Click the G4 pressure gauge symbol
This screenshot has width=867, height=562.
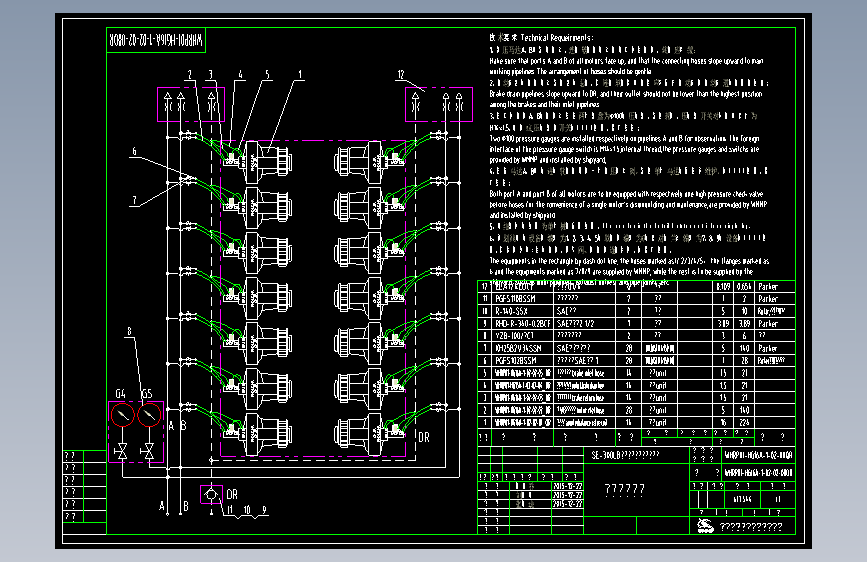(123, 415)
